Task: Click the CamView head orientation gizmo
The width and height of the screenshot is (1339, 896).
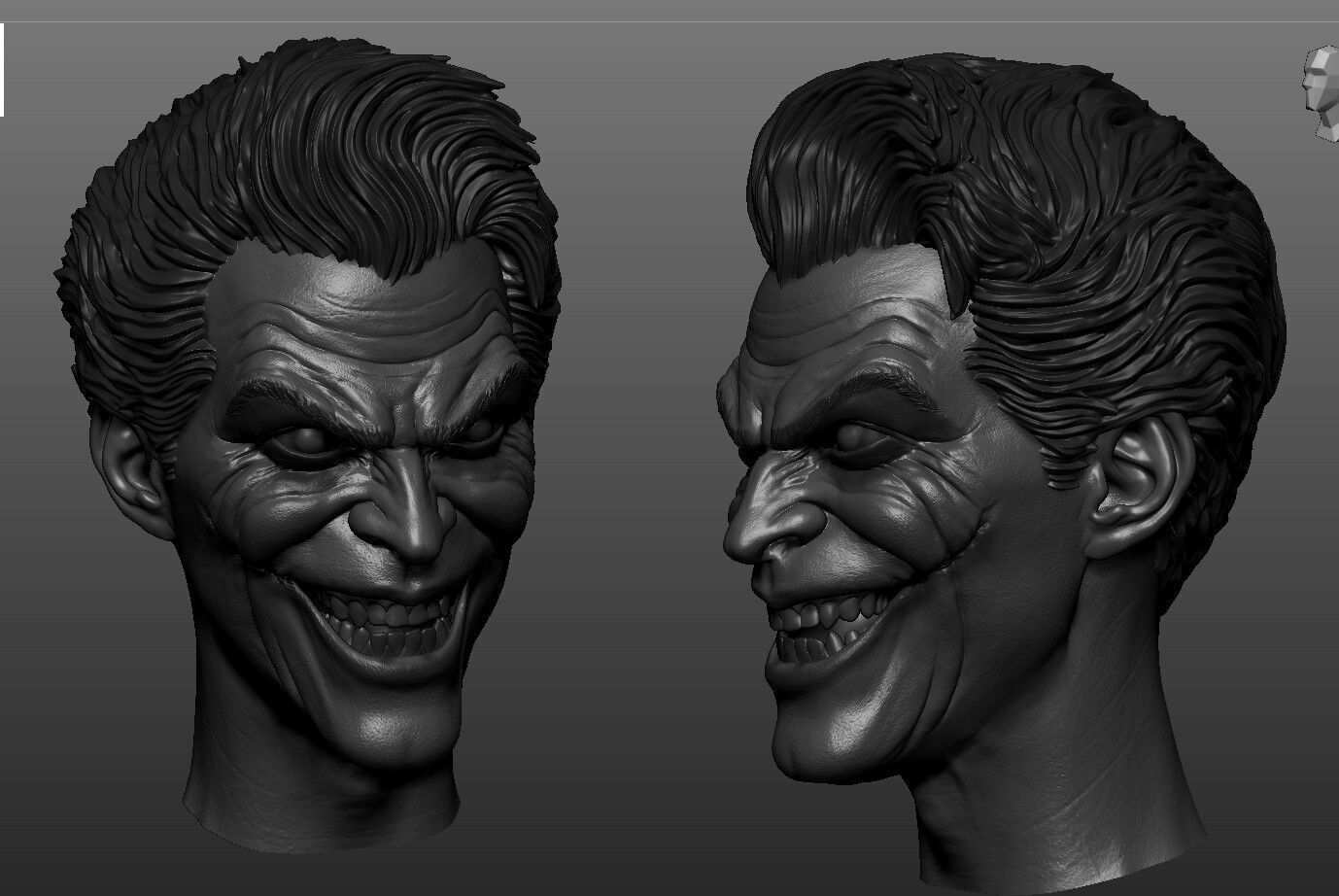Action: point(1322,92)
